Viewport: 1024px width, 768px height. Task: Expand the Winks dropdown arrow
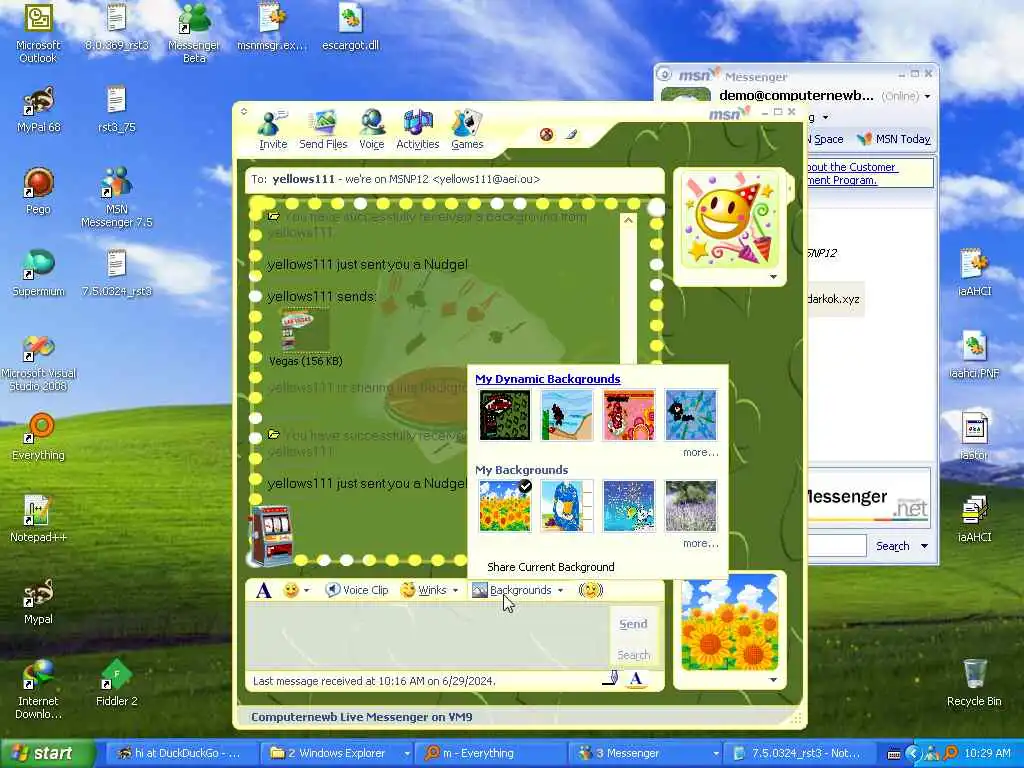(x=455, y=590)
